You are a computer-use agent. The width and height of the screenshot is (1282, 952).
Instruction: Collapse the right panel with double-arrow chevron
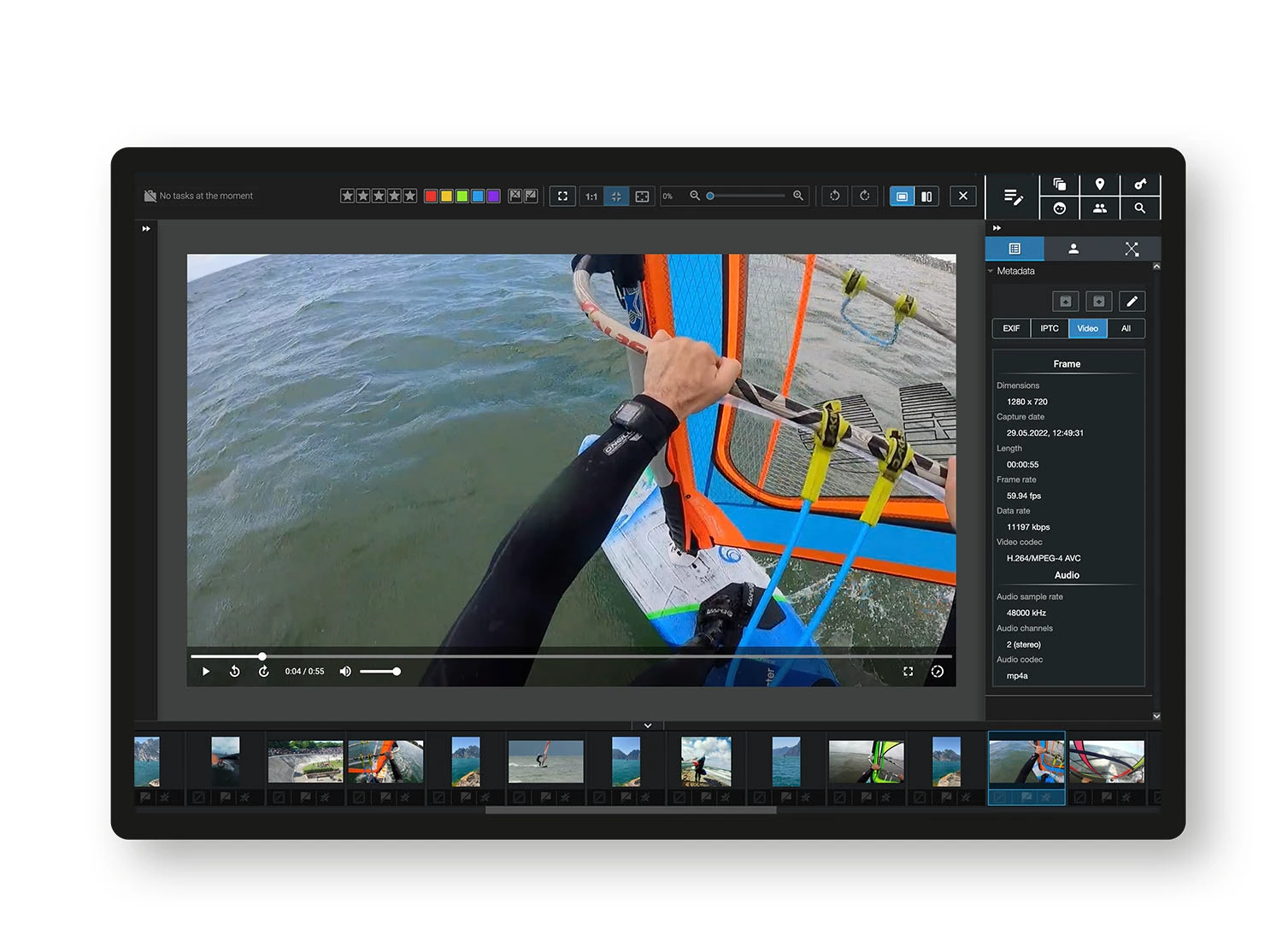[x=997, y=228]
